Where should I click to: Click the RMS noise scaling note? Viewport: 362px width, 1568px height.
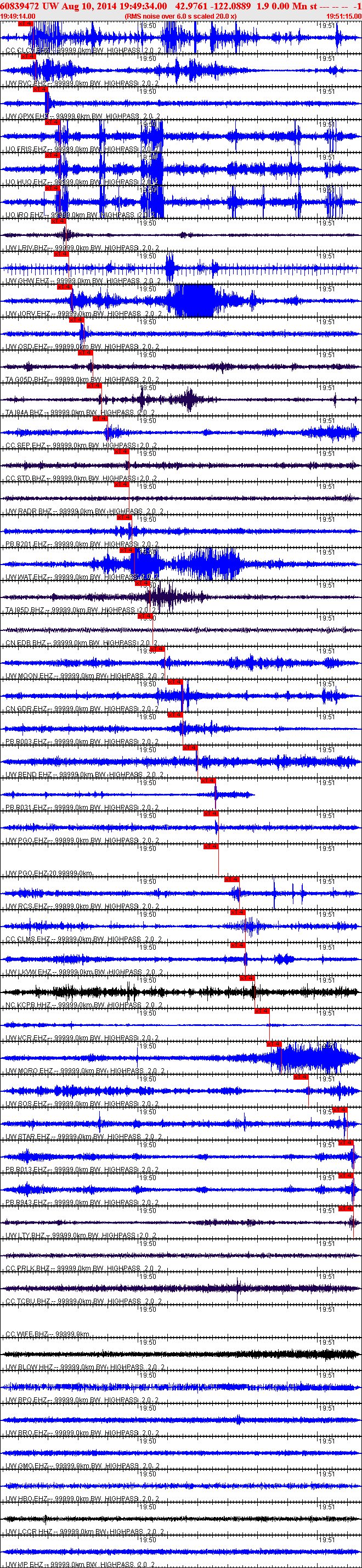[180, 16]
